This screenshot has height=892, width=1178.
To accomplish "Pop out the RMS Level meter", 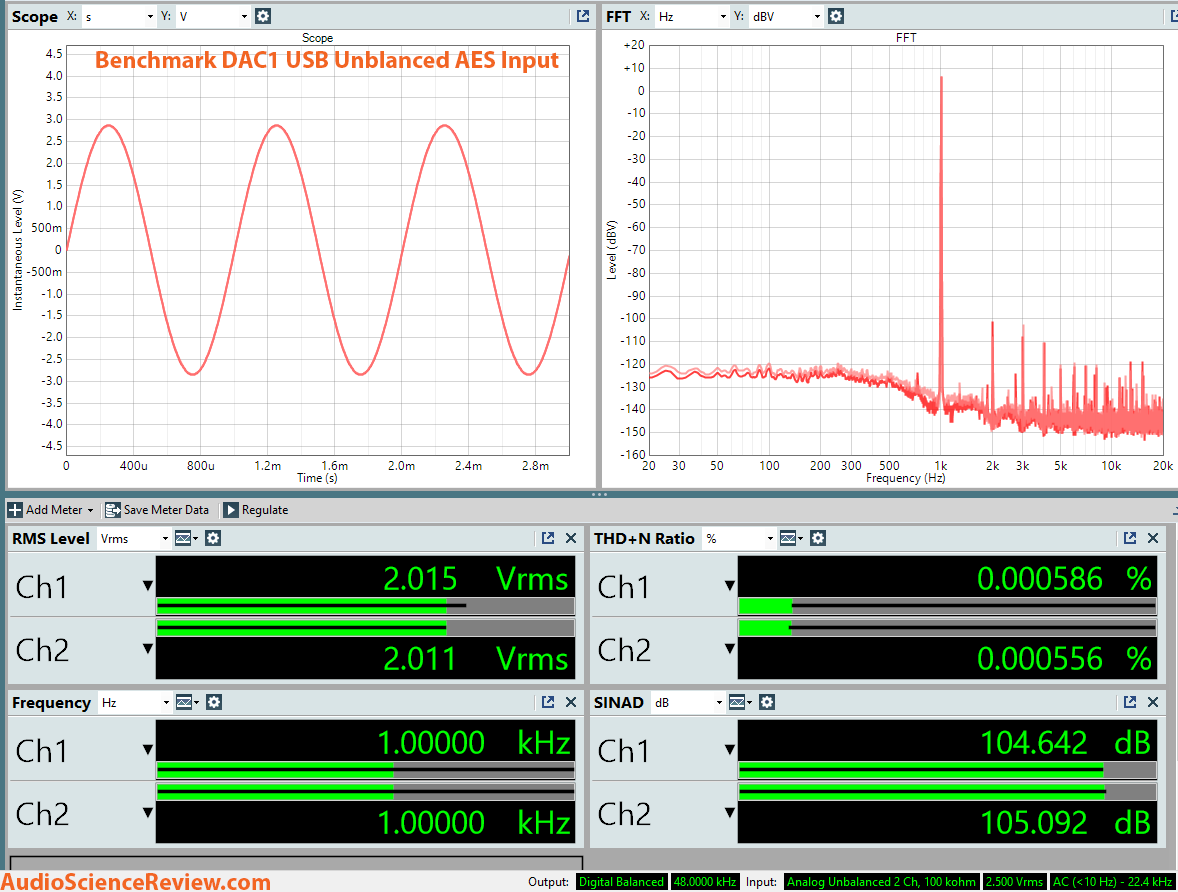I will pyautogui.click(x=548, y=538).
